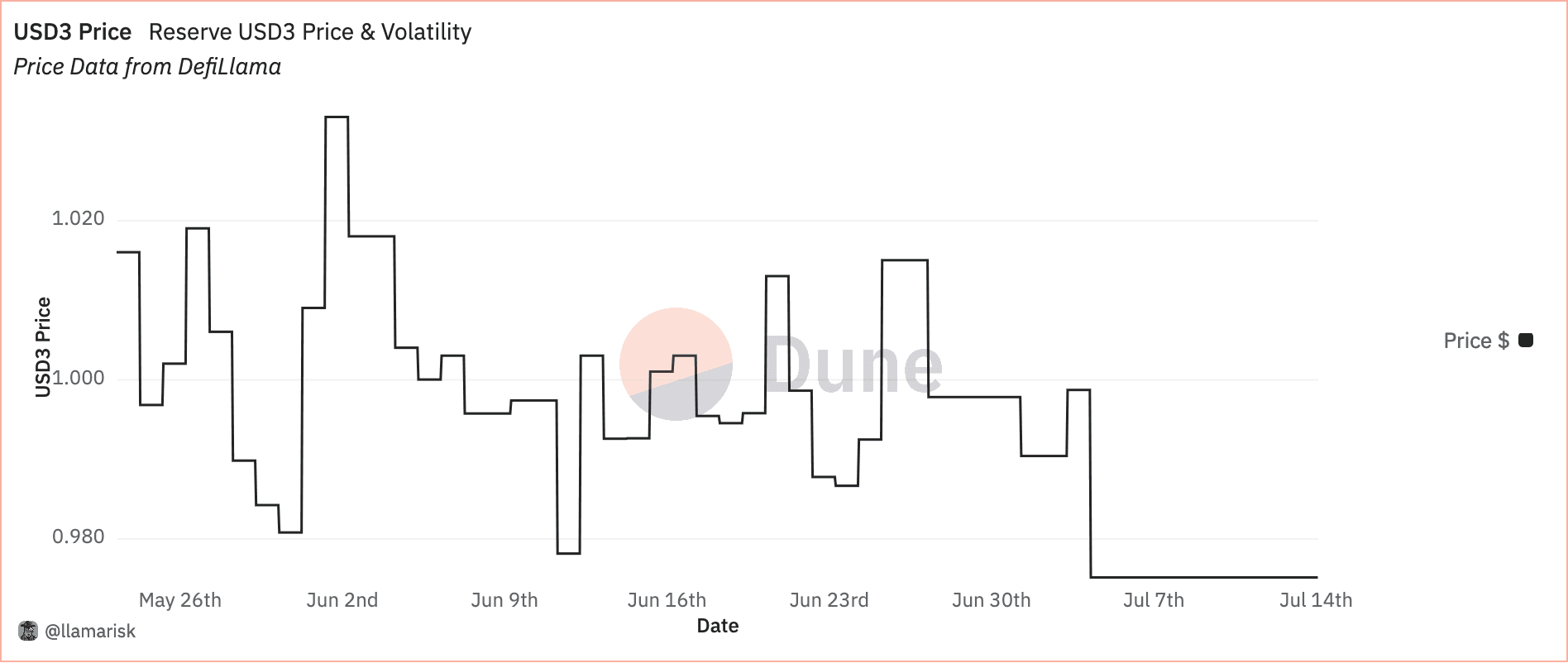Click the USD3 Price chart title

(x=73, y=32)
